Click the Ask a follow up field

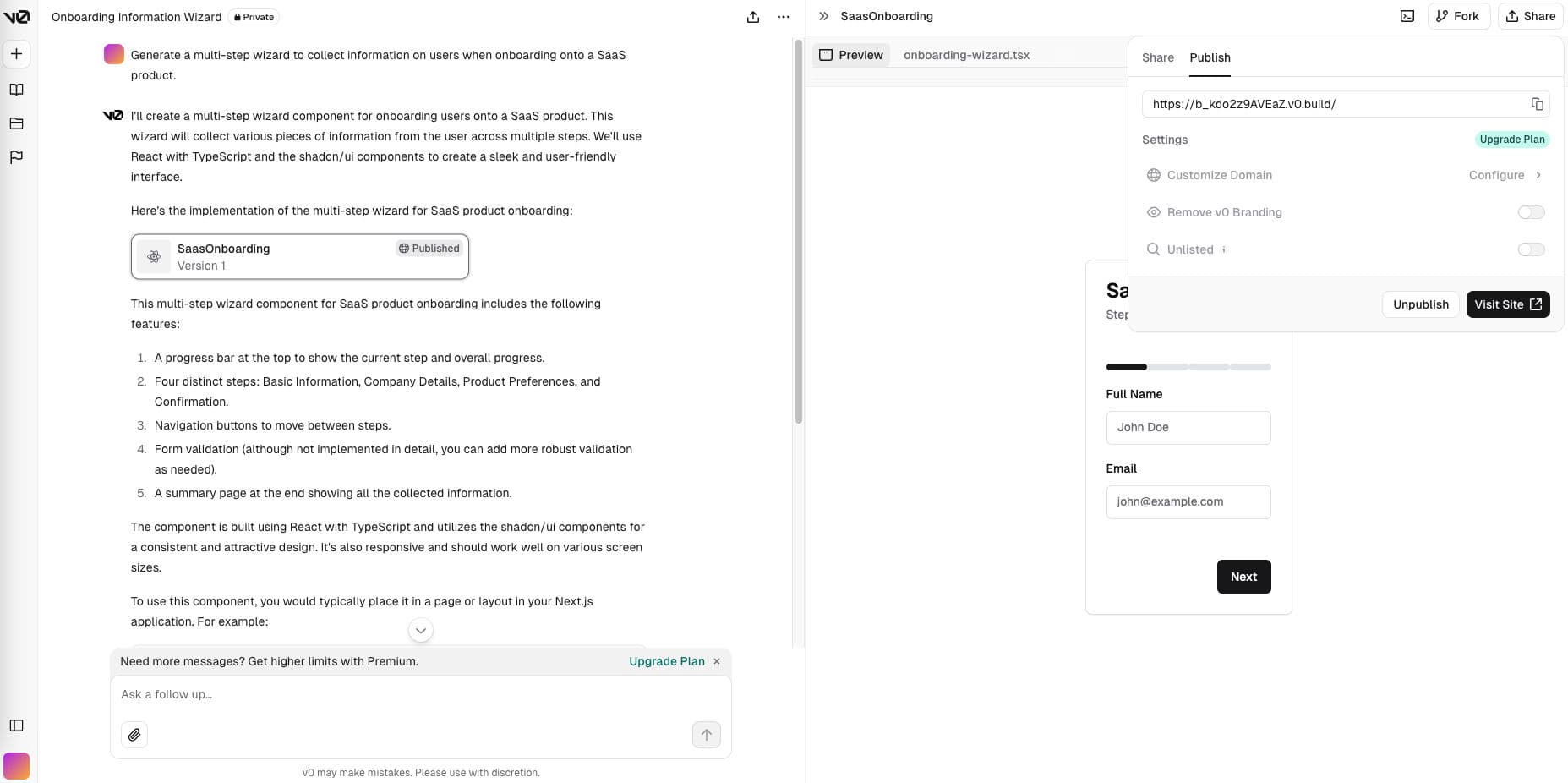[406, 694]
